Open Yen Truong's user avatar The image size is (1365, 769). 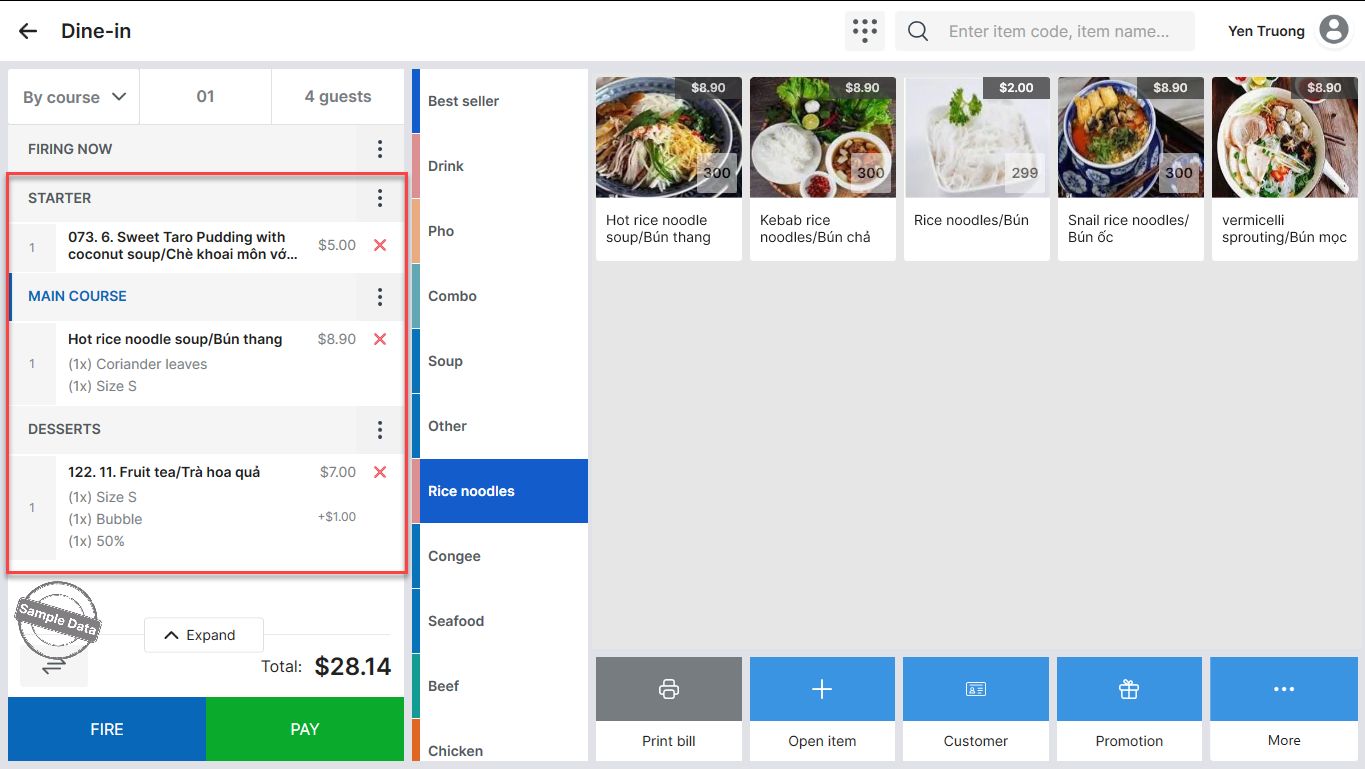coord(1334,31)
